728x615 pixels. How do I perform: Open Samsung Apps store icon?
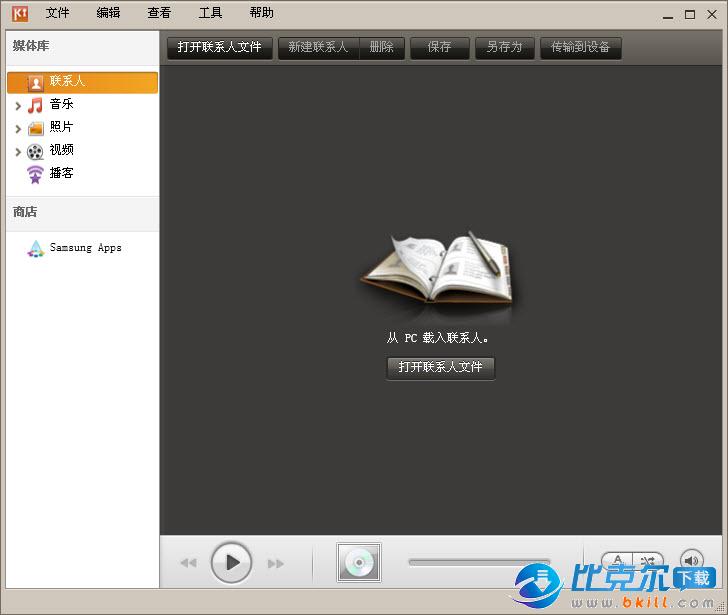(36, 249)
